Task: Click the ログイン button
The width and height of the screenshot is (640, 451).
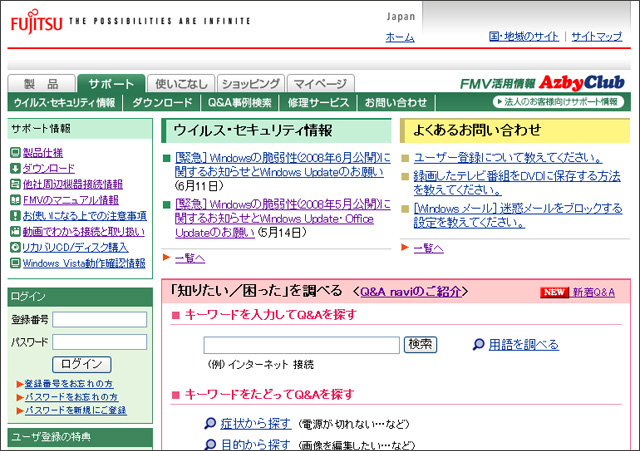Action: click(x=82, y=364)
